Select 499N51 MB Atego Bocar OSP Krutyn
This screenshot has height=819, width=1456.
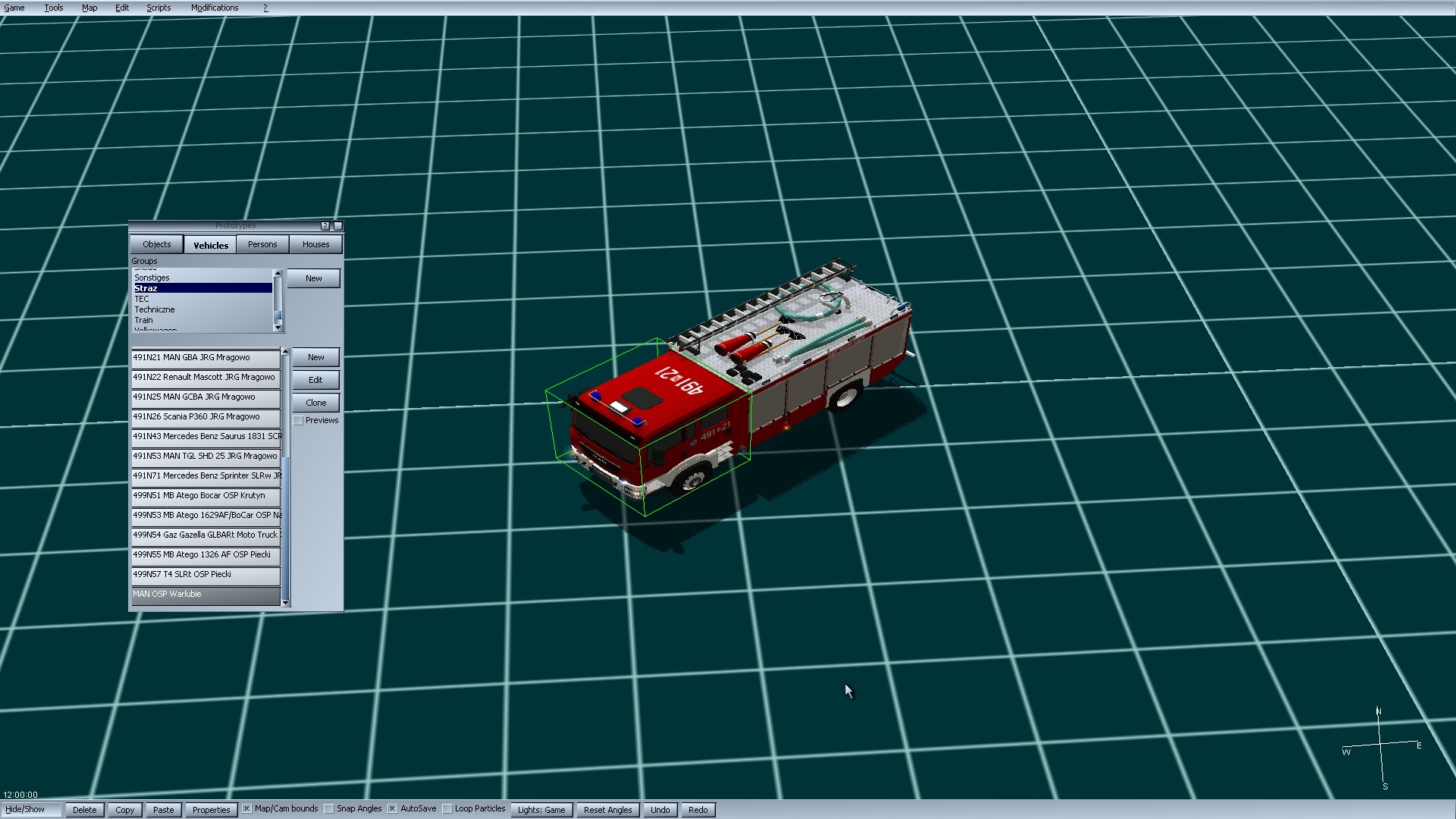click(206, 496)
